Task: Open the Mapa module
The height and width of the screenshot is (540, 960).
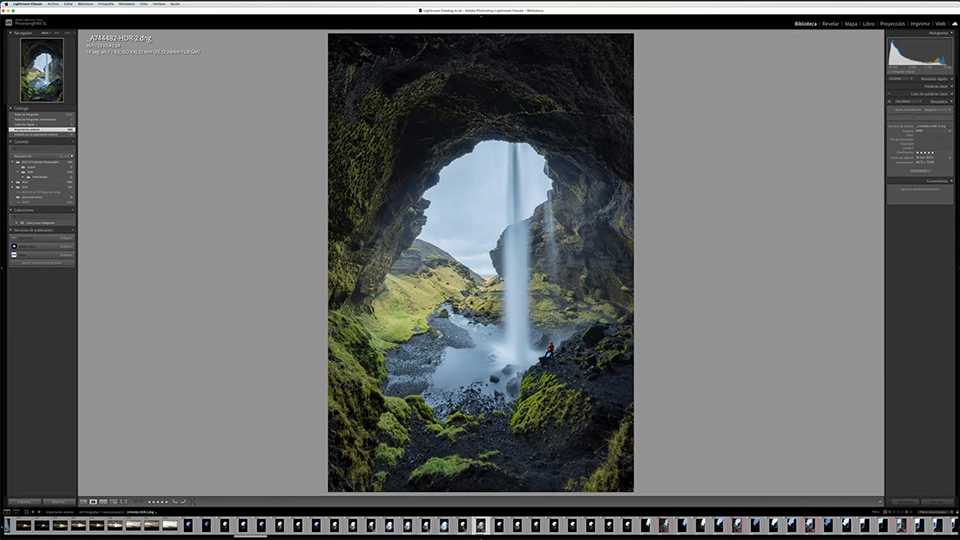Action: [851, 24]
